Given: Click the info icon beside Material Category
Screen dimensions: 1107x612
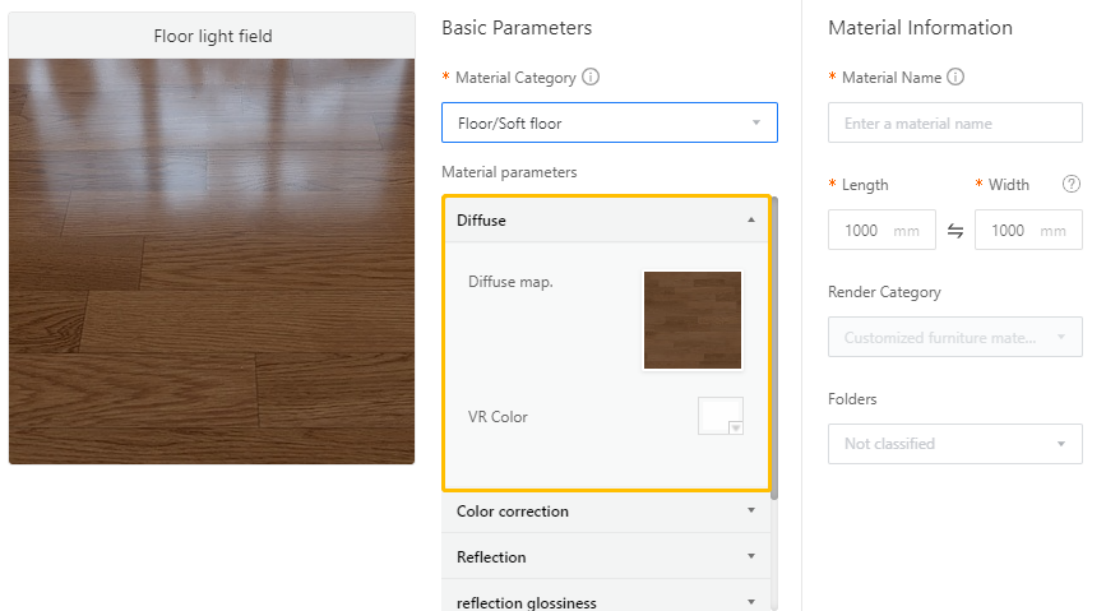Looking at the screenshot, I should (591, 77).
